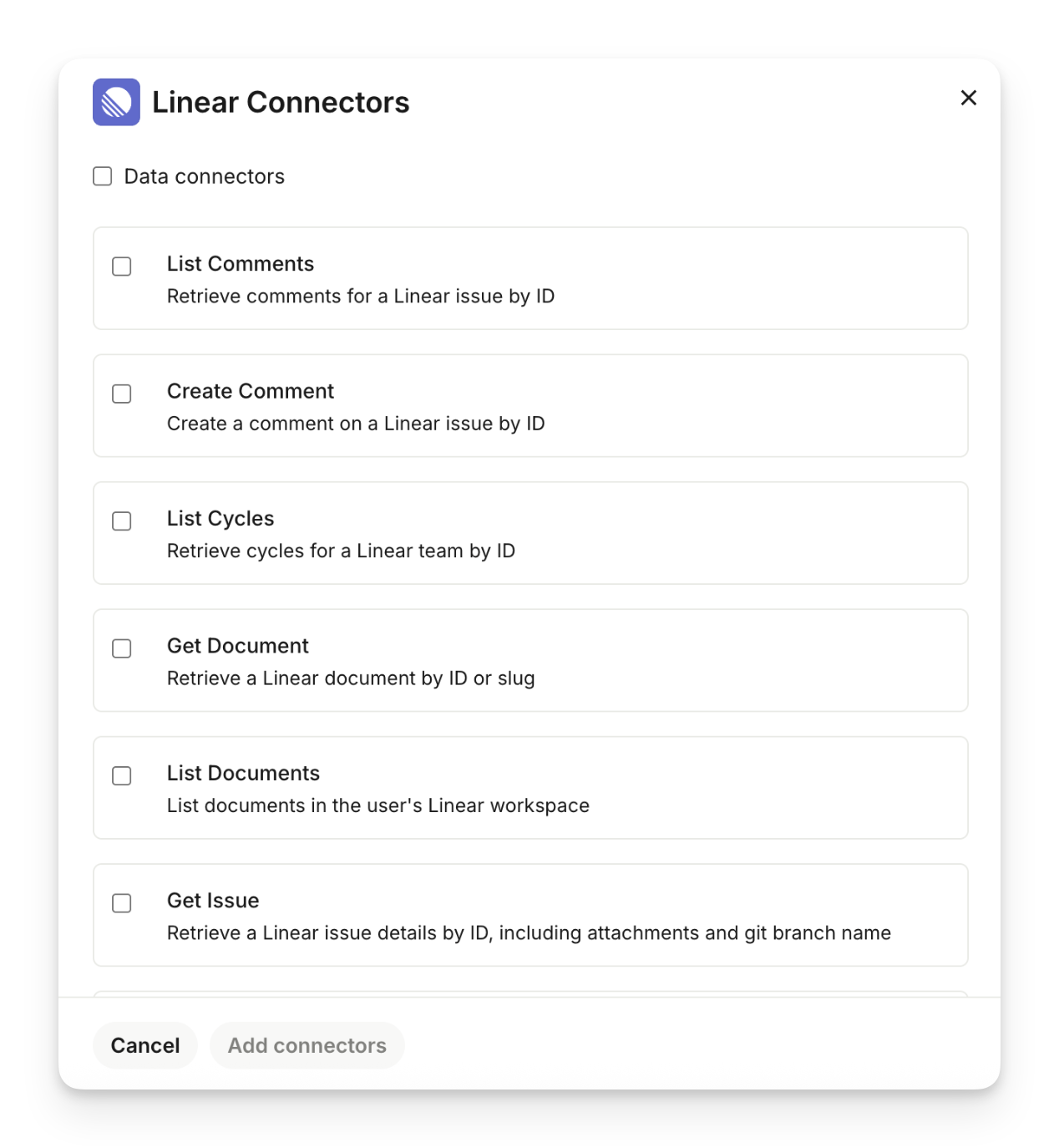
Task: Check the Get Issue checkbox
Action: [x=122, y=903]
